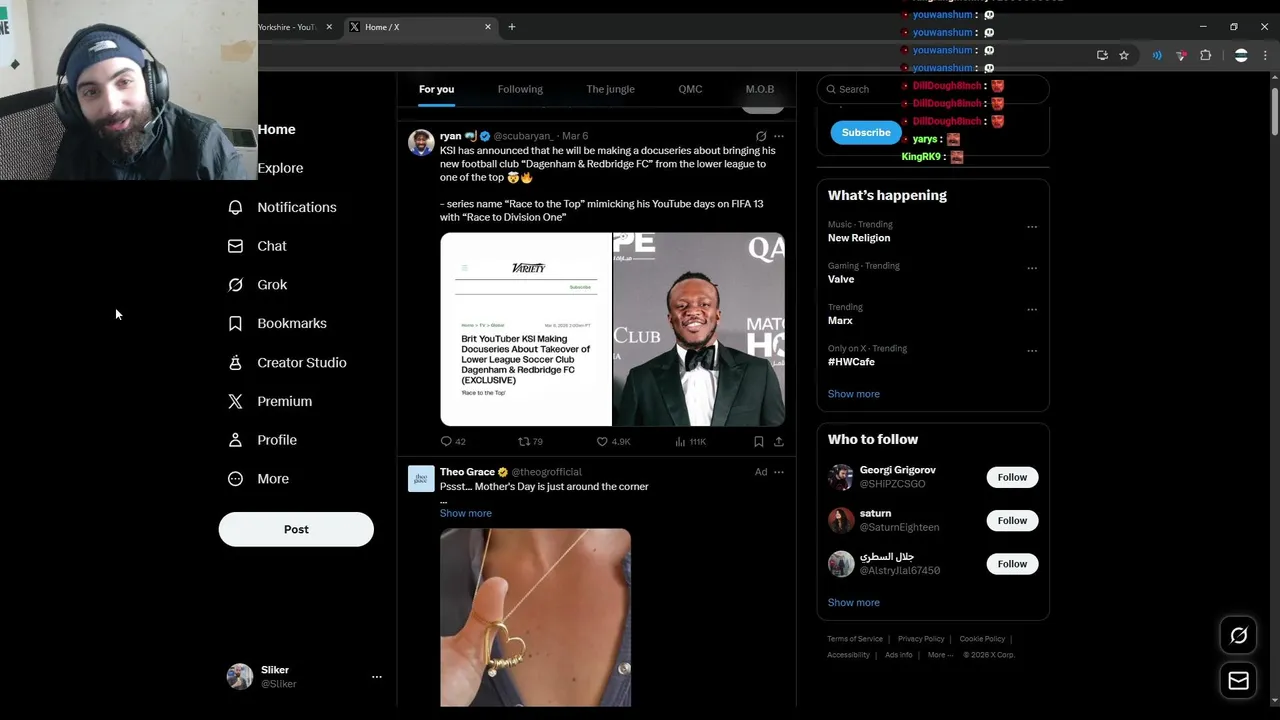Click the Subscribe button
This screenshot has width=1280, height=720.
coord(866,132)
